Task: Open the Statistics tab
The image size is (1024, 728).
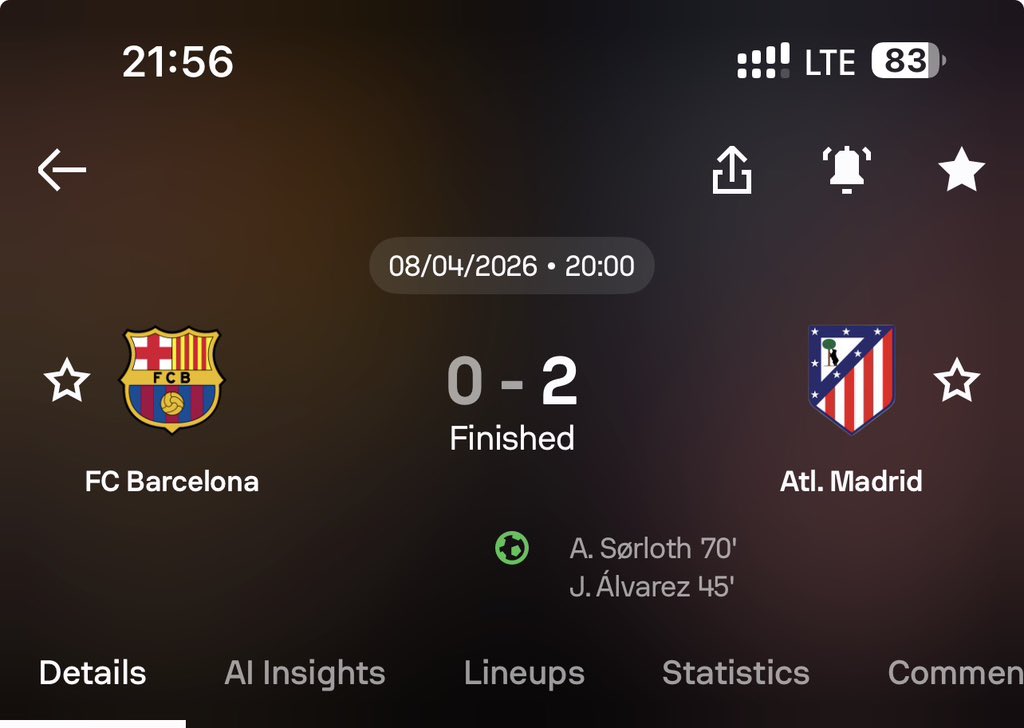Action: click(x=735, y=673)
